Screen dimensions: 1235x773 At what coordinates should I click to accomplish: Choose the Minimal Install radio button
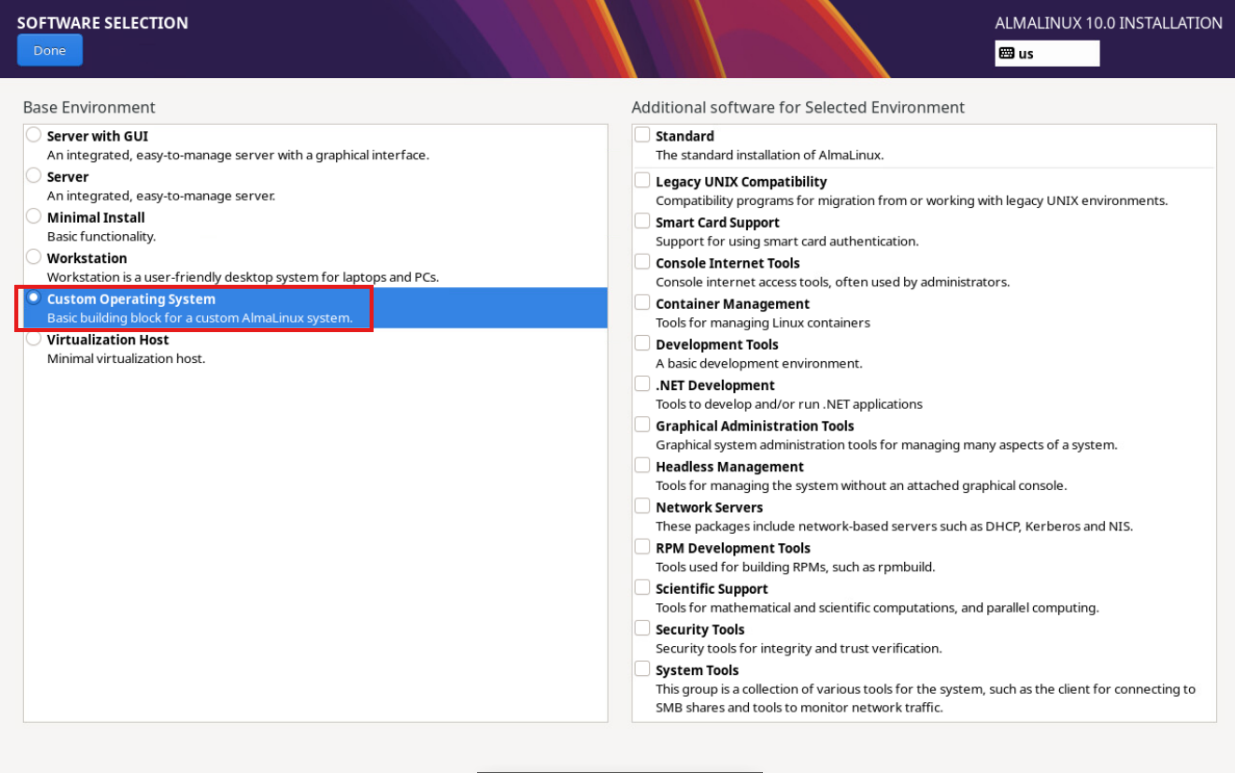[x=34, y=217]
